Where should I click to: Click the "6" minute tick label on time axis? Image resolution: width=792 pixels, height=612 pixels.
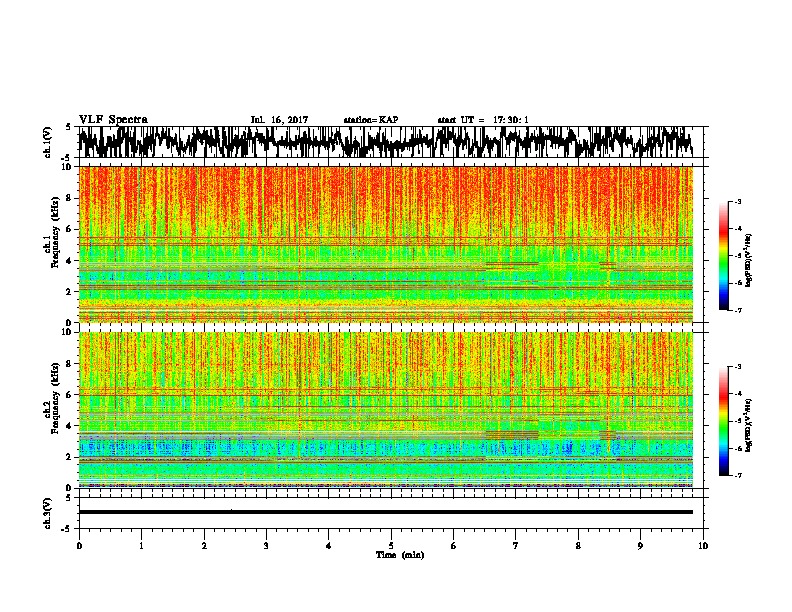pyautogui.click(x=453, y=546)
